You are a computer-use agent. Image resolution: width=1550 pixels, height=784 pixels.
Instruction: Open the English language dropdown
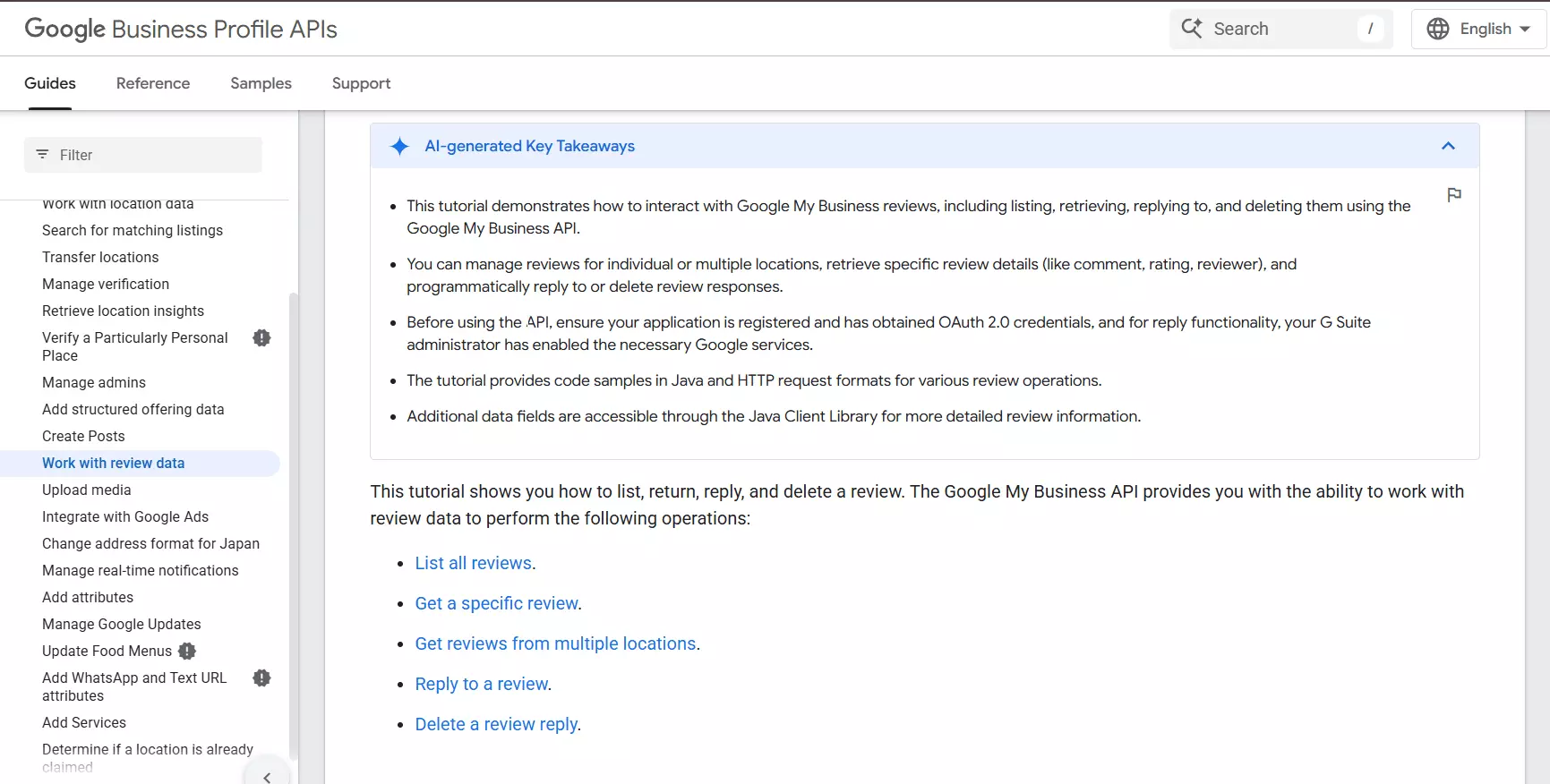tap(1486, 29)
